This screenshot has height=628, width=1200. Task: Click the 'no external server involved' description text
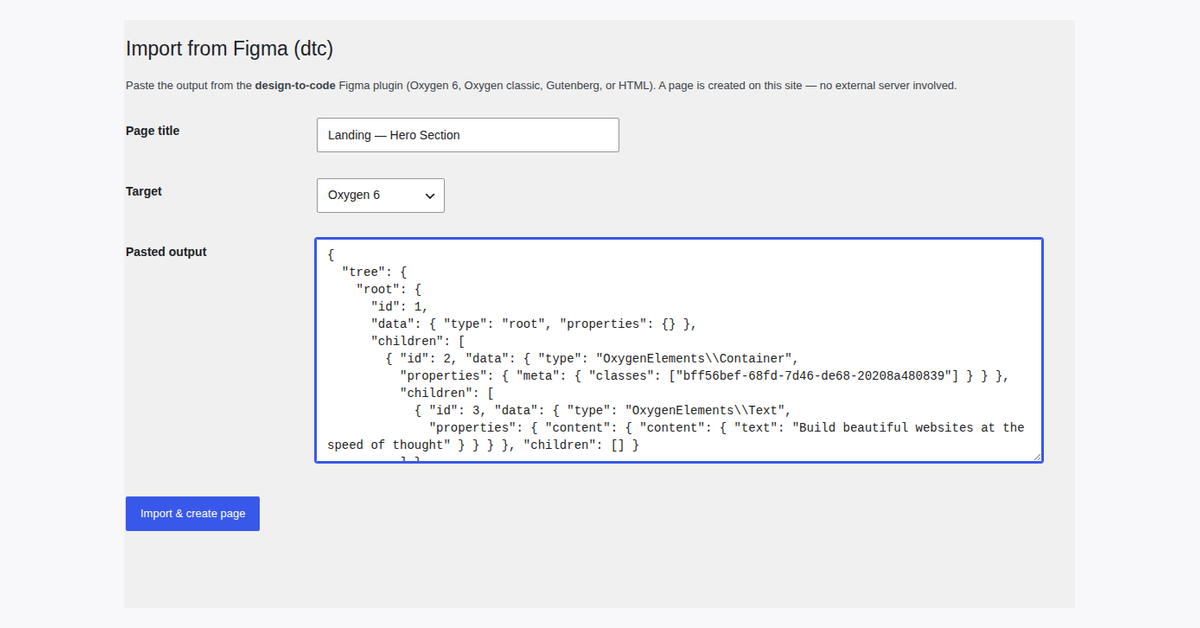tap(888, 86)
